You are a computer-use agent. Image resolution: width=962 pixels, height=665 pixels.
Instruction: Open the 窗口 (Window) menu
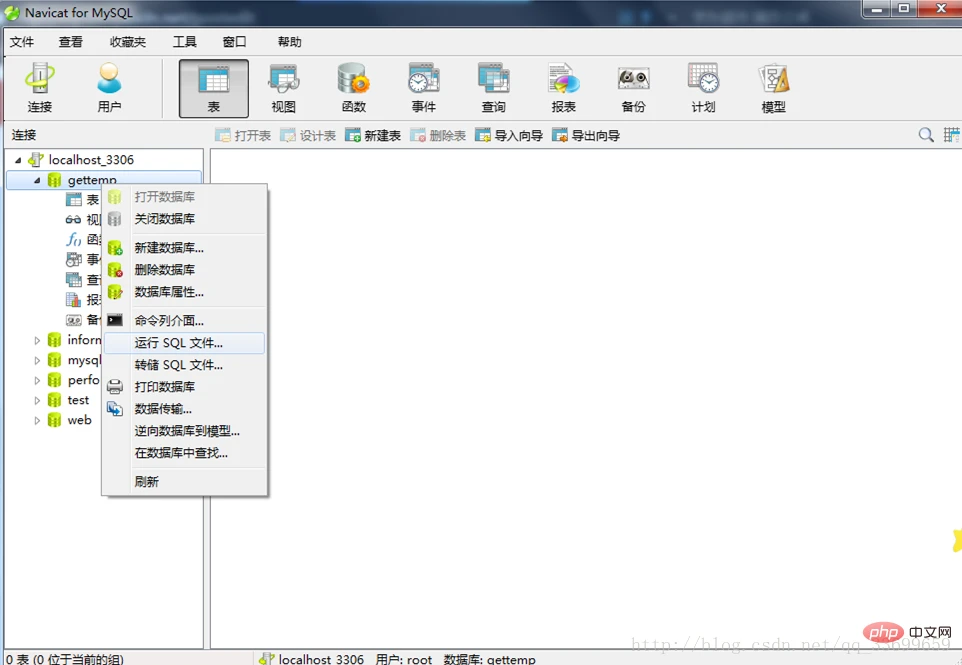click(234, 42)
